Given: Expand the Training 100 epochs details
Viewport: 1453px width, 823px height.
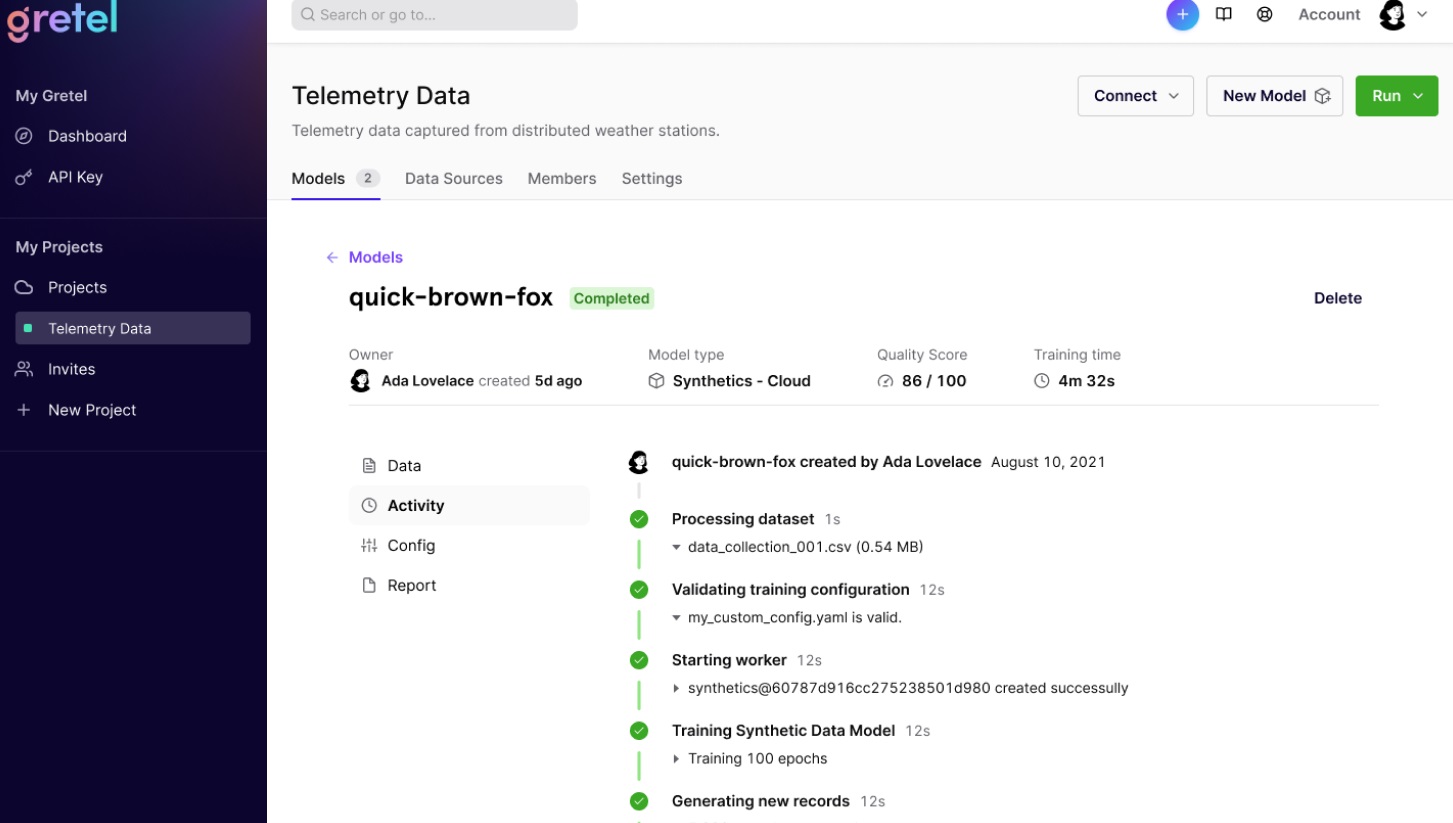Looking at the screenshot, I should coord(677,759).
